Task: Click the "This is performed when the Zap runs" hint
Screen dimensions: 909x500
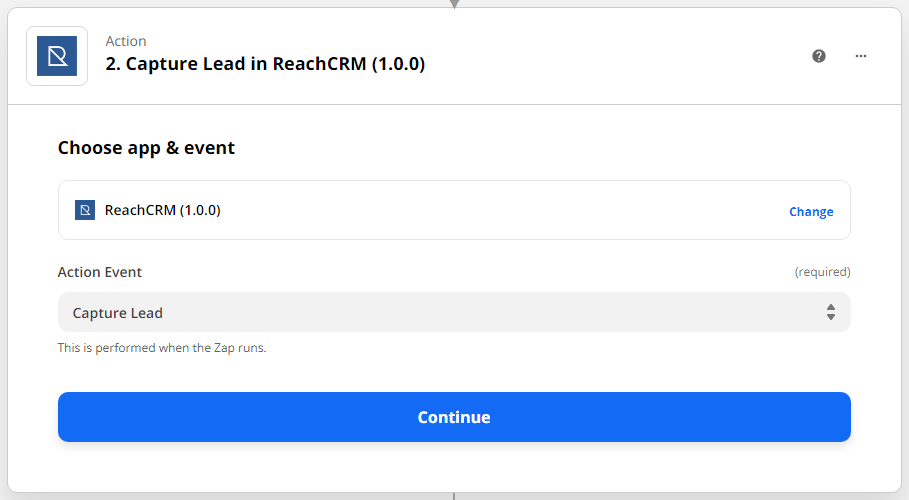Action: point(162,348)
